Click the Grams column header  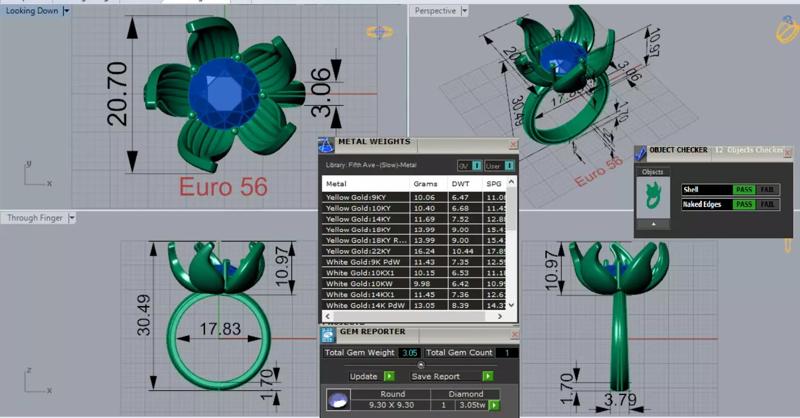[427, 184]
